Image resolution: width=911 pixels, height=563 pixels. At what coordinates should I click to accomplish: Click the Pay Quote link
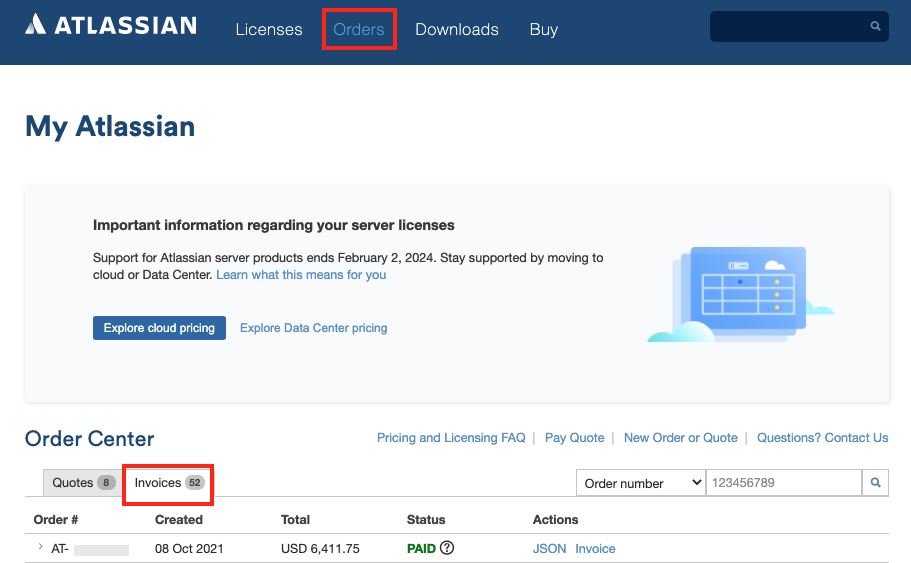tap(574, 438)
